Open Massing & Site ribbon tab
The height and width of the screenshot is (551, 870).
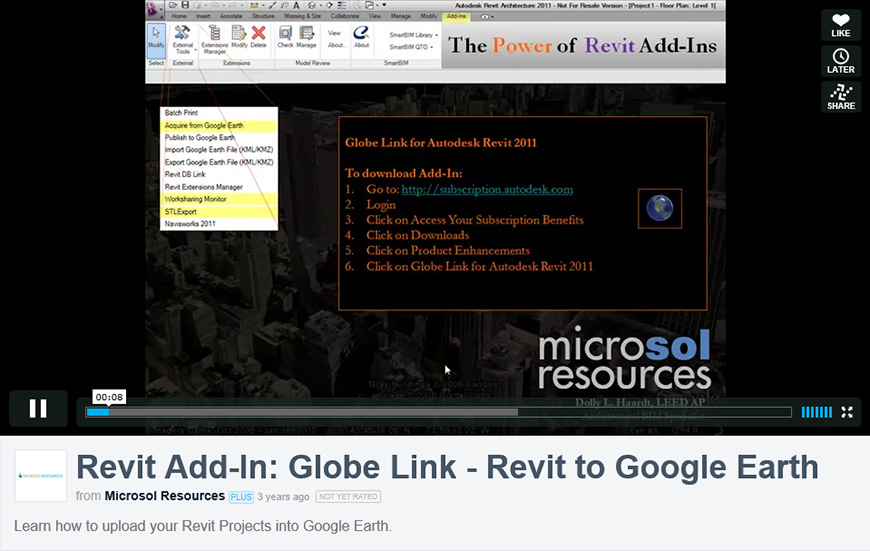pos(302,16)
